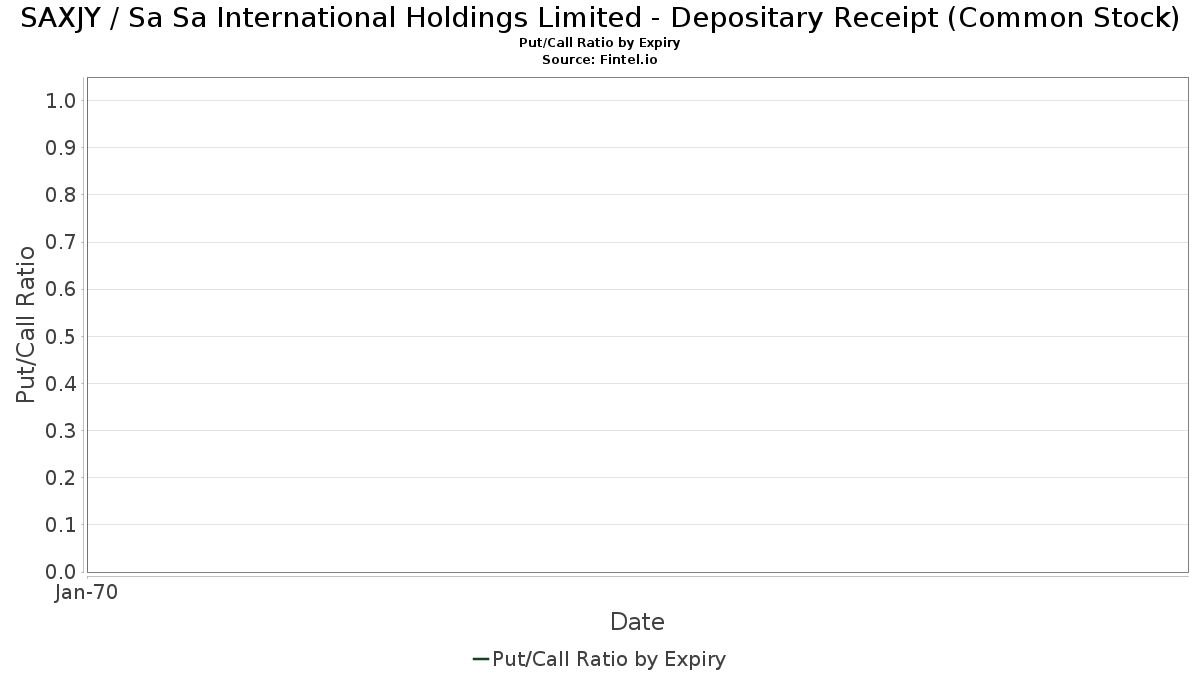Viewport: 1200px width, 675px height.
Task: Click the 0.7 y-axis tick label
Action: (61, 242)
